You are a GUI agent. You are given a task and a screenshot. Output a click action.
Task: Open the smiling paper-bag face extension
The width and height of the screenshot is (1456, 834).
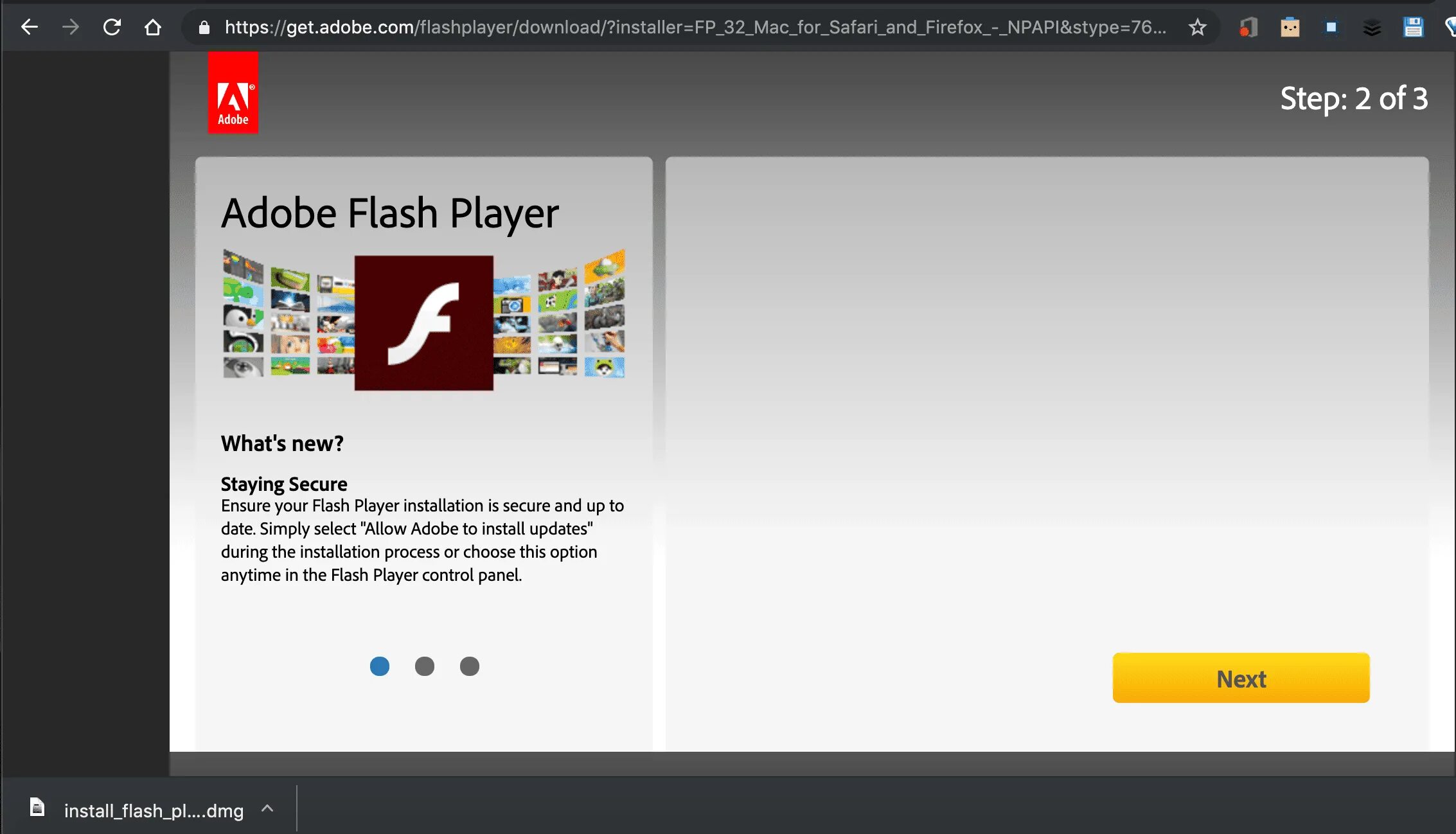[1290, 27]
